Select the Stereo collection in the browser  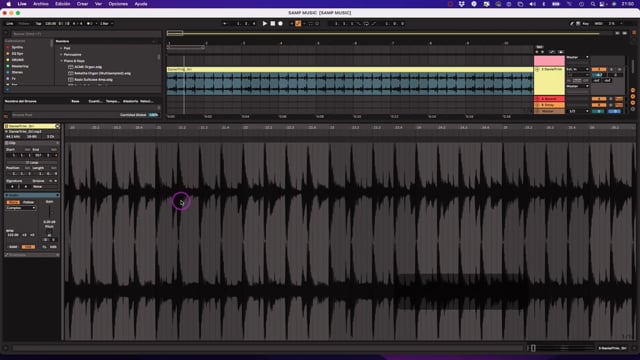[17, 72]
